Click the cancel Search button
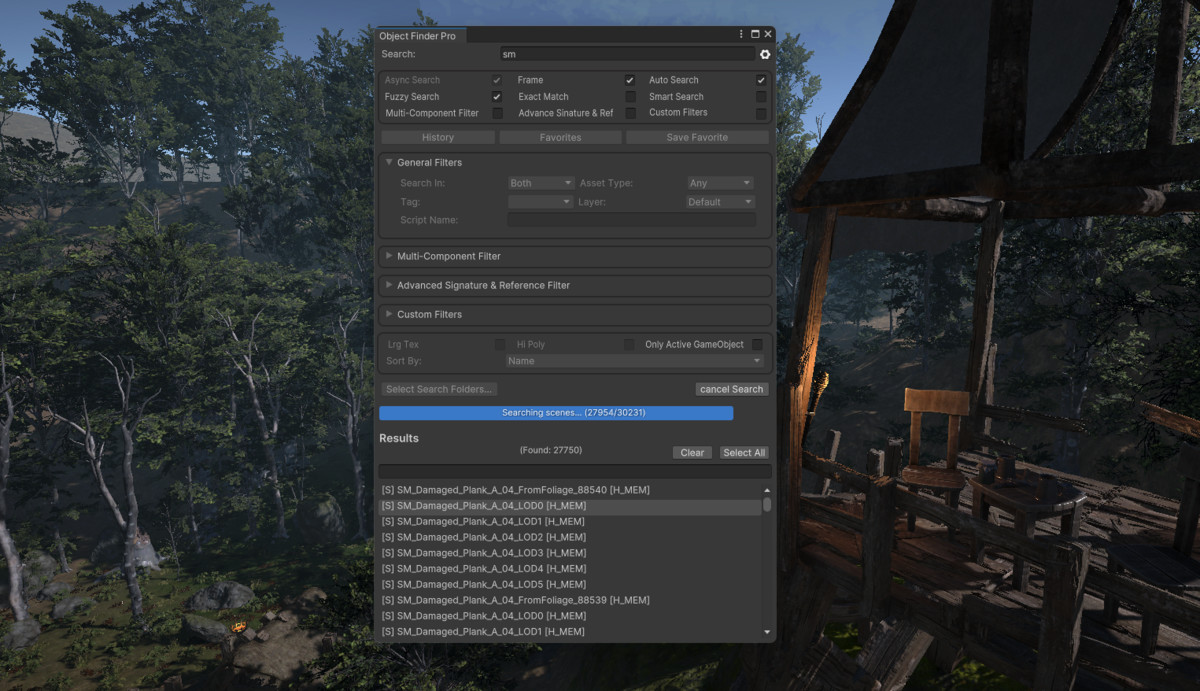Image resolution: width=1200 pixels, height=691 pixels. (x=731, y=389)
